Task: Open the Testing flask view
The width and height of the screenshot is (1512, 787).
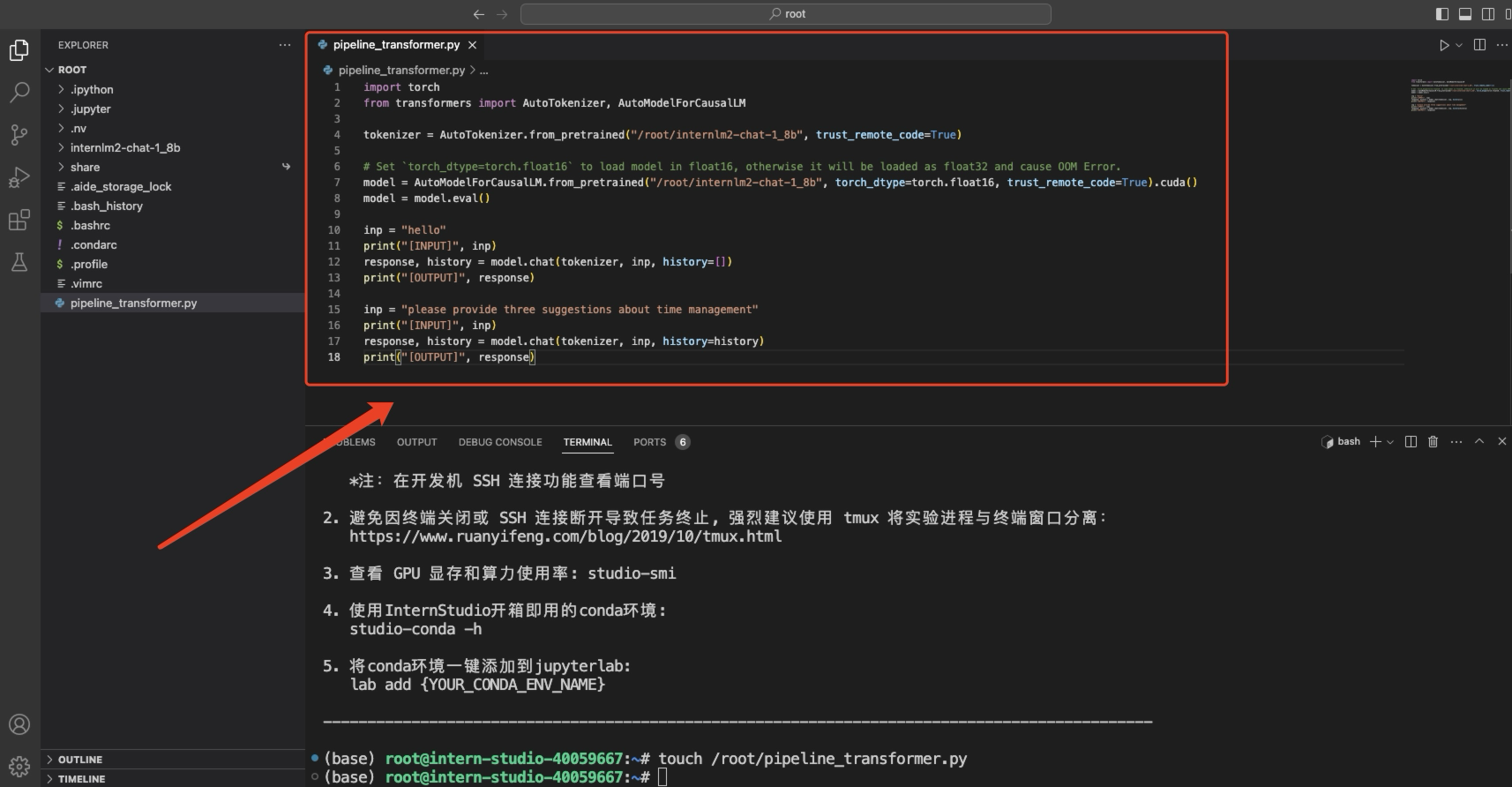Action: (x=19, y=262)
